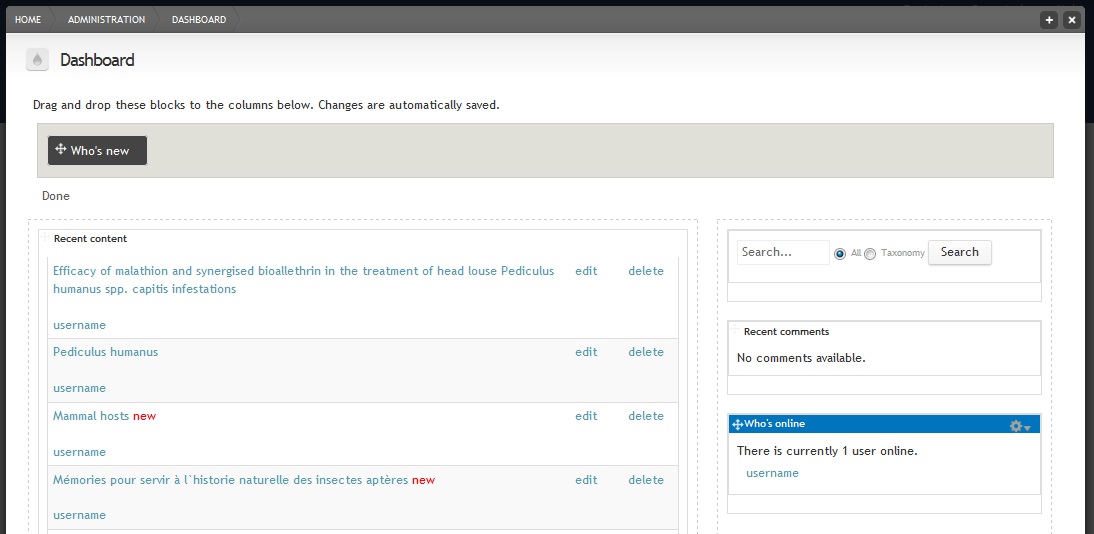Click the move handle of Who's online block

coord(737,424)
